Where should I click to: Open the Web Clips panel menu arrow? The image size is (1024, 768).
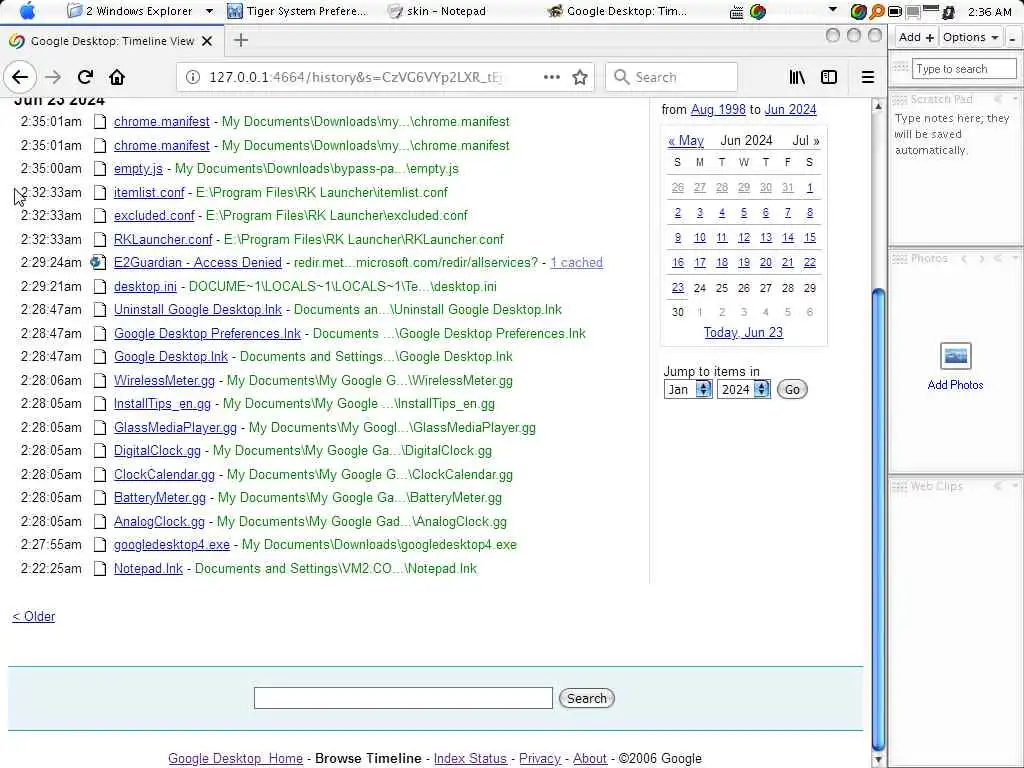pyautogui.click(x=1015, y=487)
